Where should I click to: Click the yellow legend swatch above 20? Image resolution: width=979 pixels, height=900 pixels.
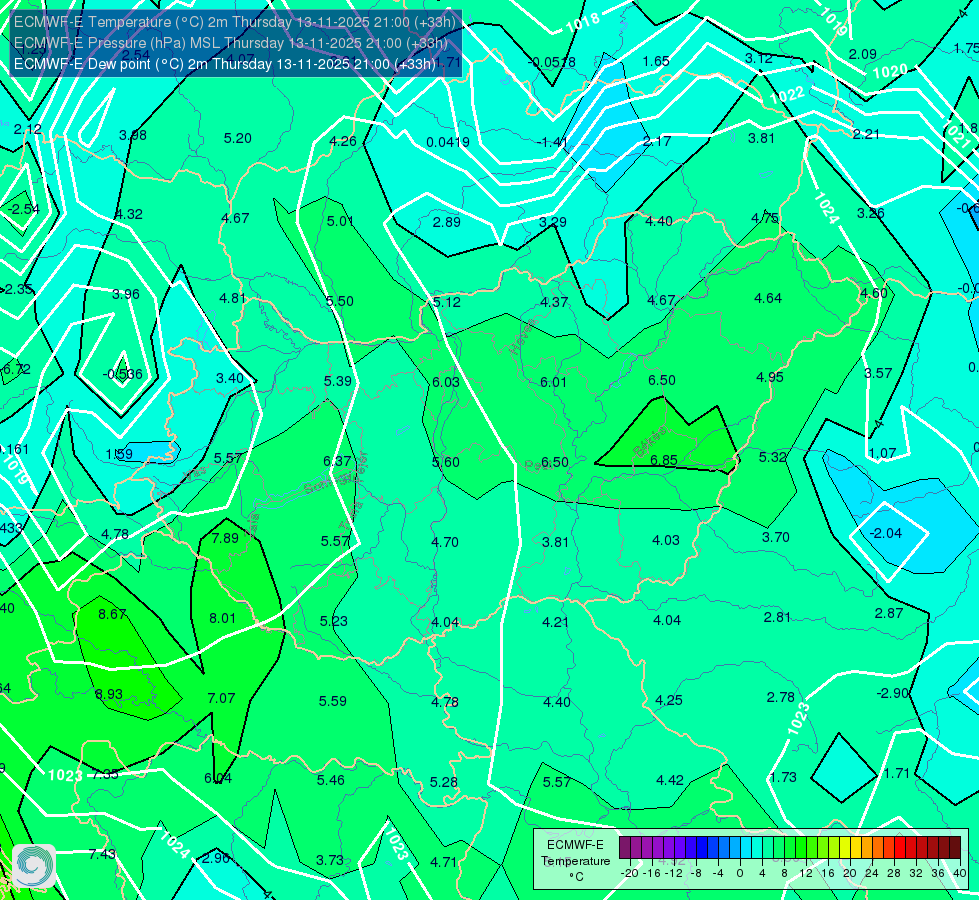point(845,848)
